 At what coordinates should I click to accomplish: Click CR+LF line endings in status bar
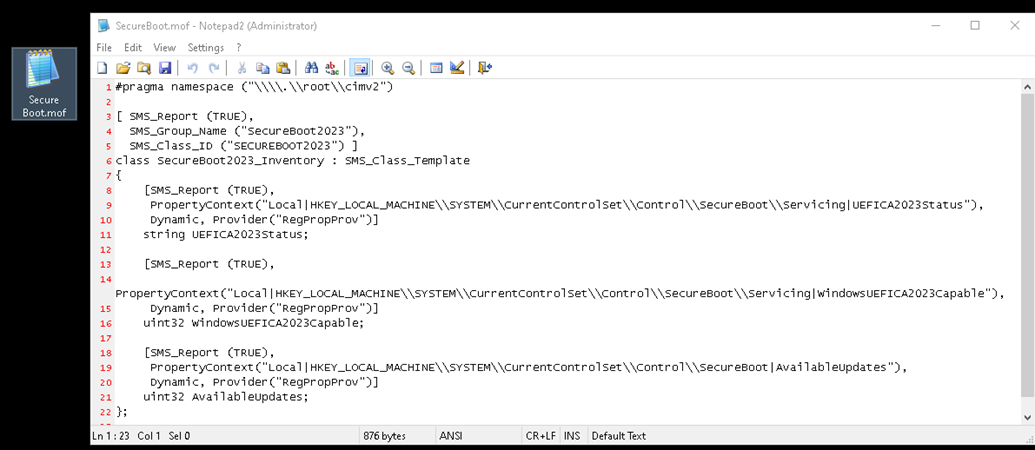point(540,436)
